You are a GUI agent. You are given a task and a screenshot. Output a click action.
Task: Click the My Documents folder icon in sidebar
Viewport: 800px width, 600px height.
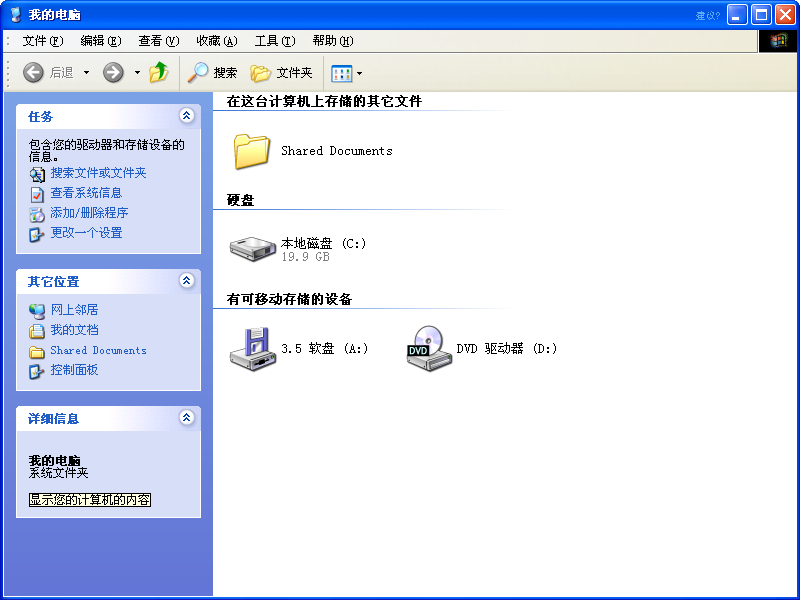click(37, 332)
